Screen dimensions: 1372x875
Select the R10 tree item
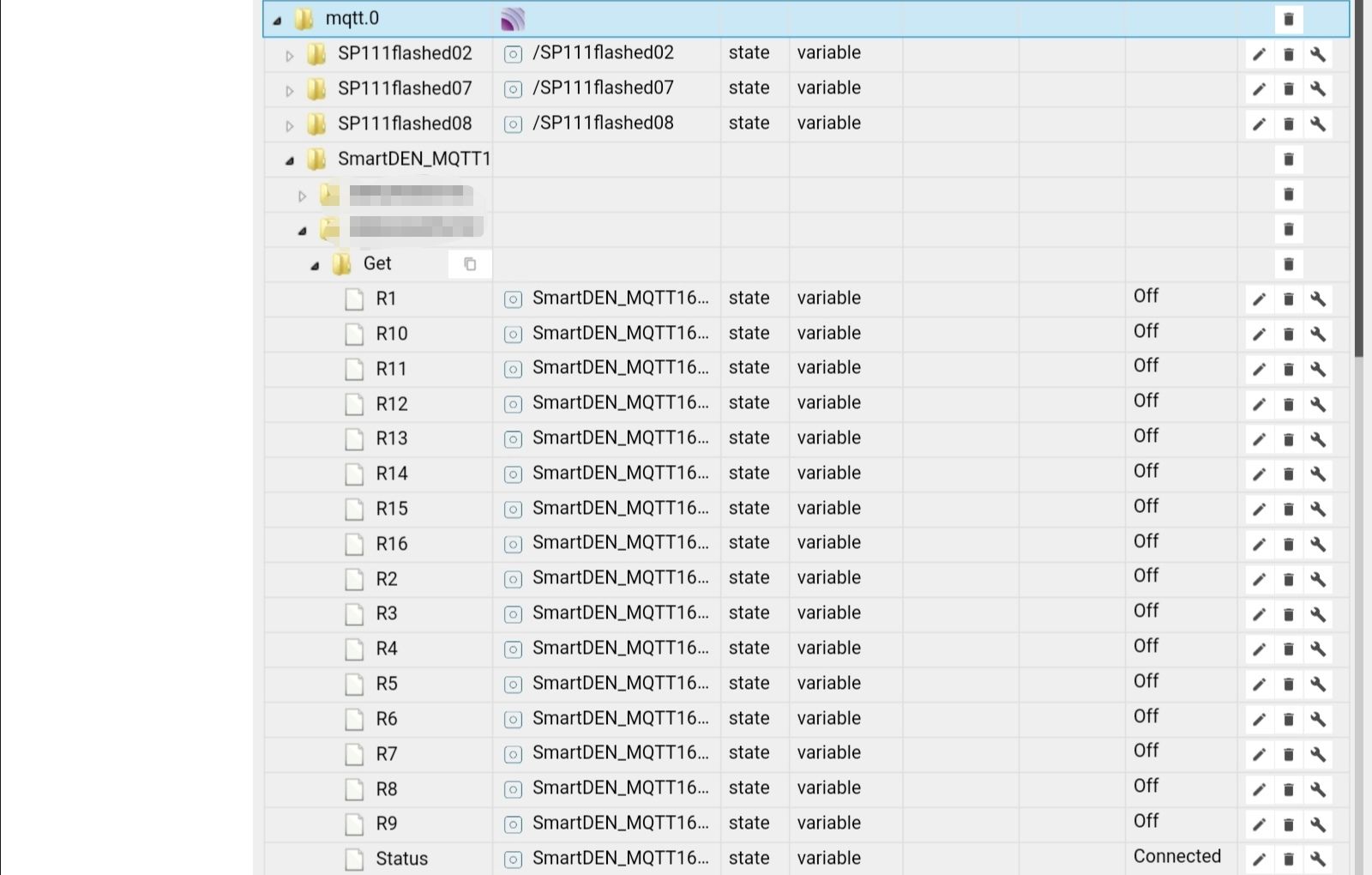[392, 334]
